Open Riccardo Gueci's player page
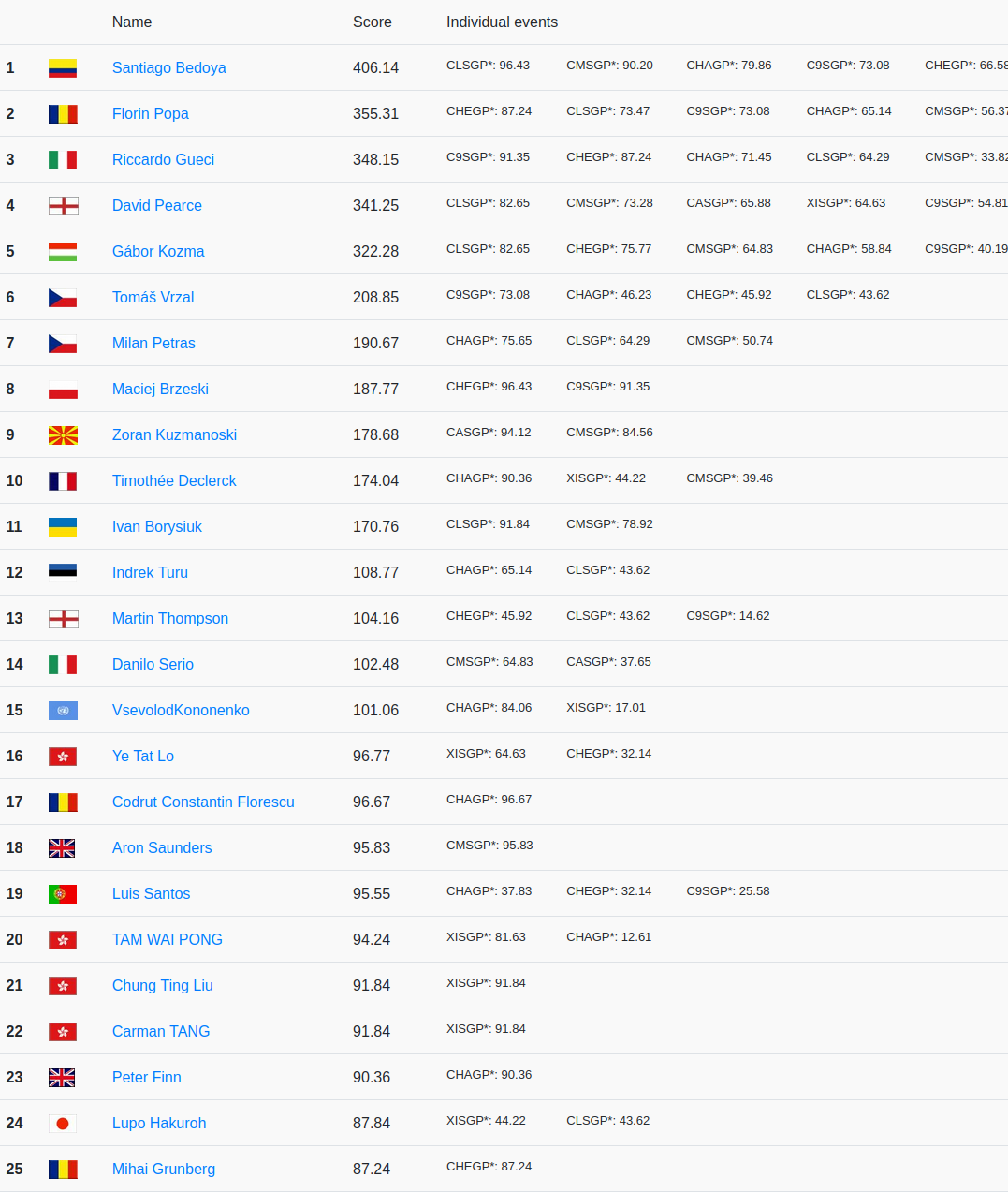This screenshot has width=1008, height=1192. pyautogui.click(x=163, y=159)
